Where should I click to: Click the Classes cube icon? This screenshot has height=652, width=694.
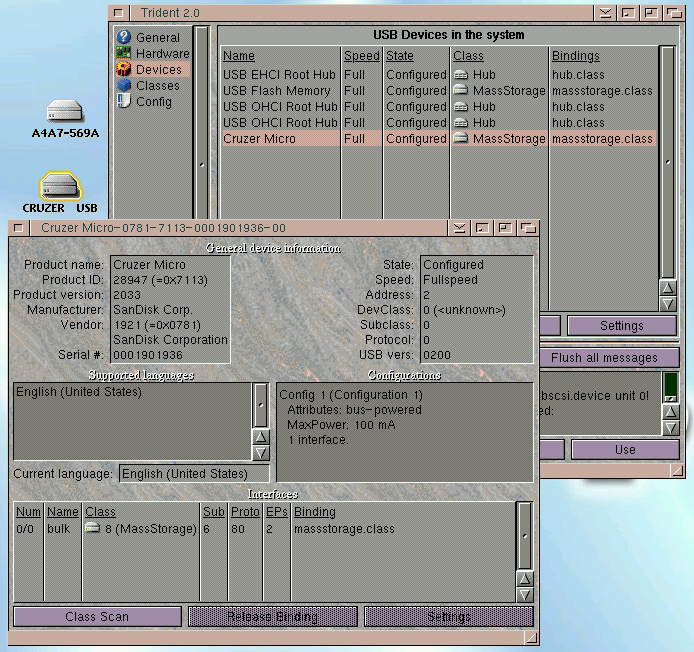coord(124,85)
